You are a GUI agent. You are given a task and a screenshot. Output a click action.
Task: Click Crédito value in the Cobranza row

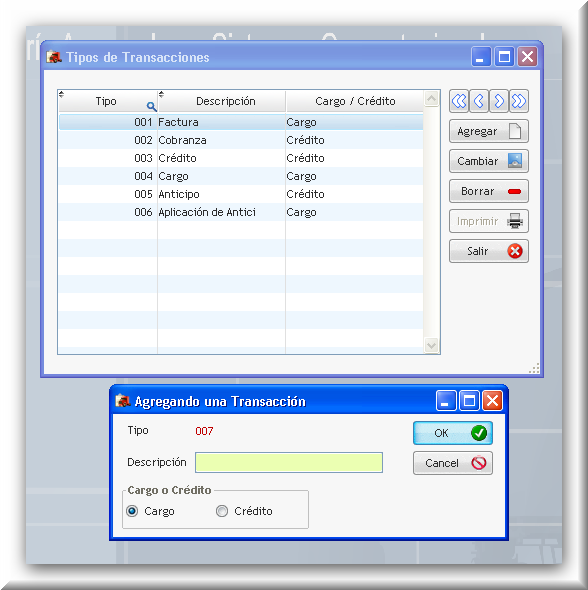click(x=305, y=140)
